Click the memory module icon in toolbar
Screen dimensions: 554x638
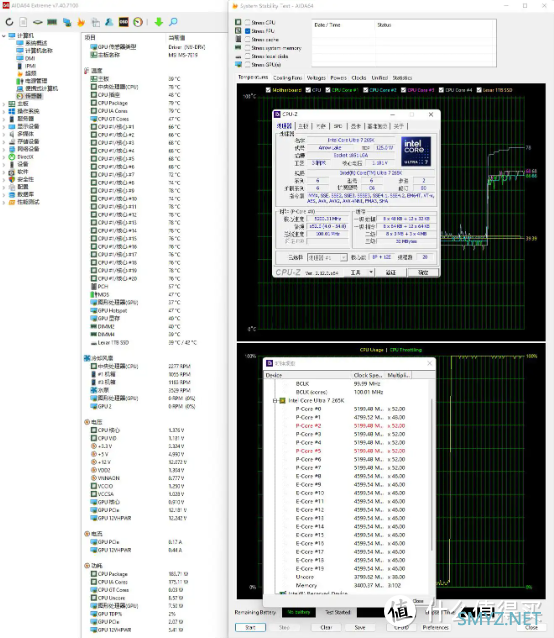(52, 22)
